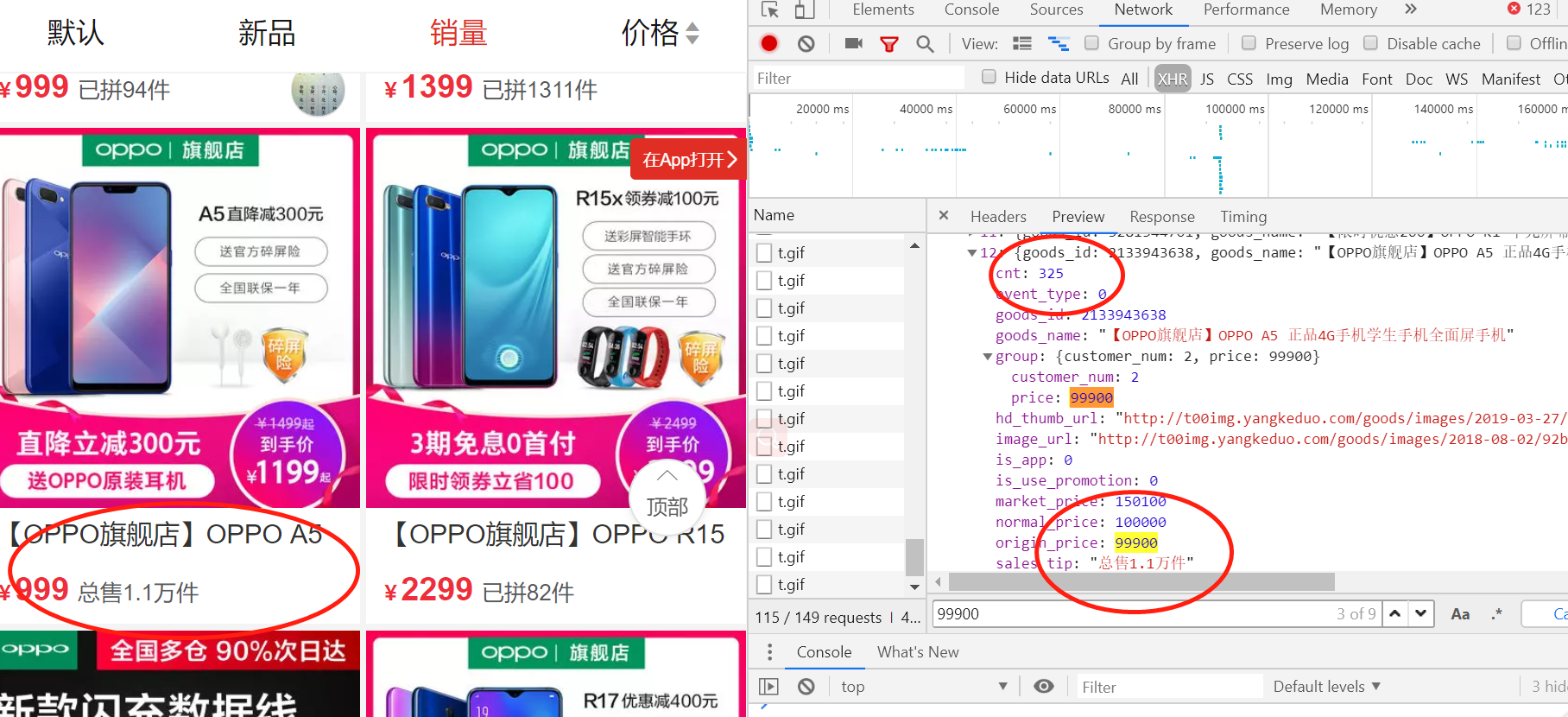Viewport: 1568px width, 717px height.
Task: Collapse the group object node
Action: coord(987,357)
